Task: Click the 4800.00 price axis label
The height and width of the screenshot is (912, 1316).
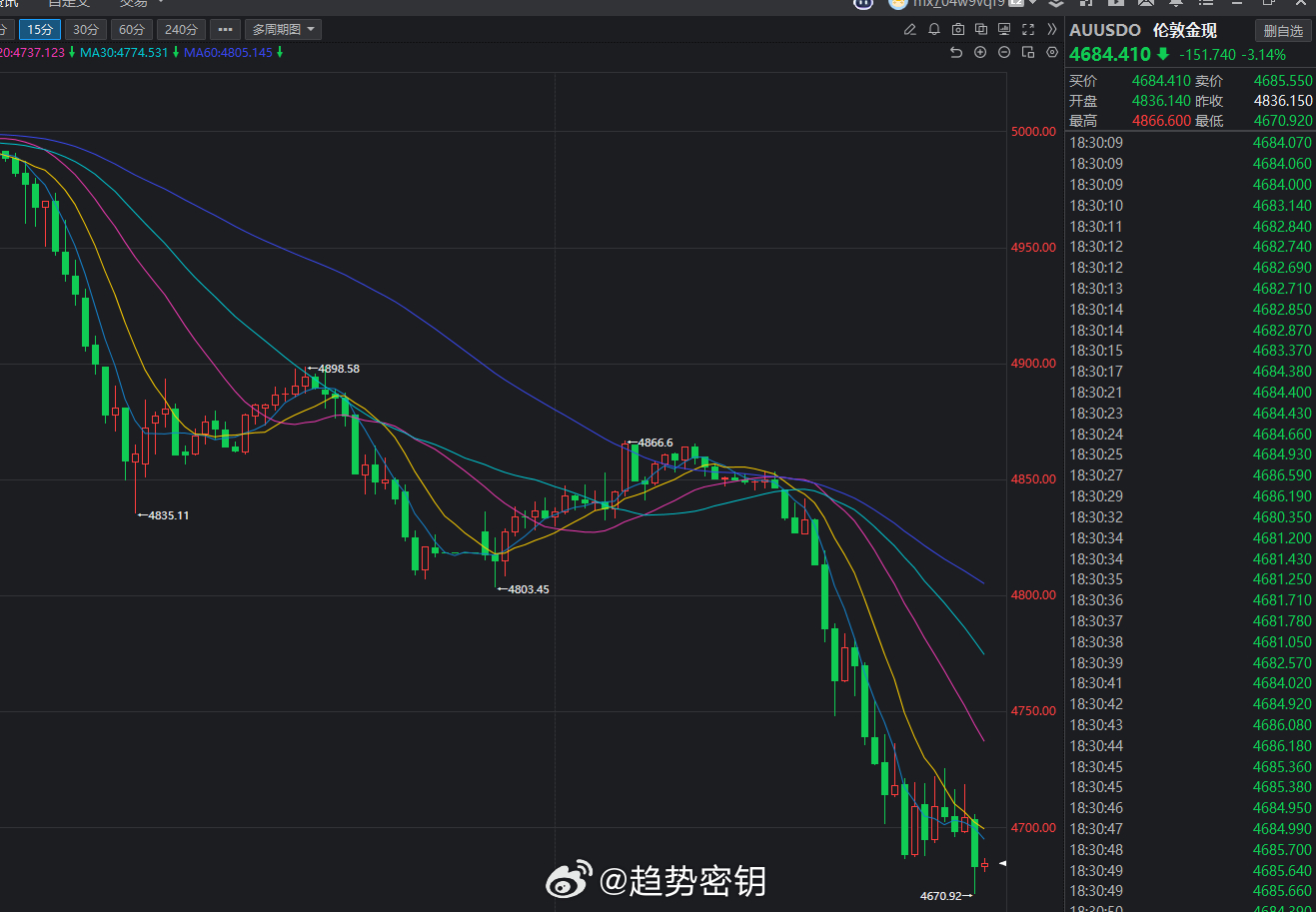Action: 1033,594
